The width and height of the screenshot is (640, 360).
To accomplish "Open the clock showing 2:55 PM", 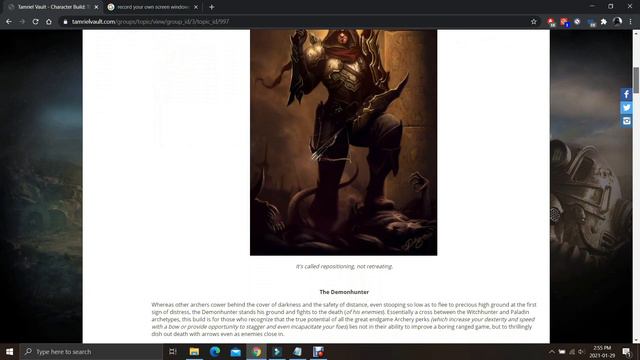I will [x=602, y=351].
